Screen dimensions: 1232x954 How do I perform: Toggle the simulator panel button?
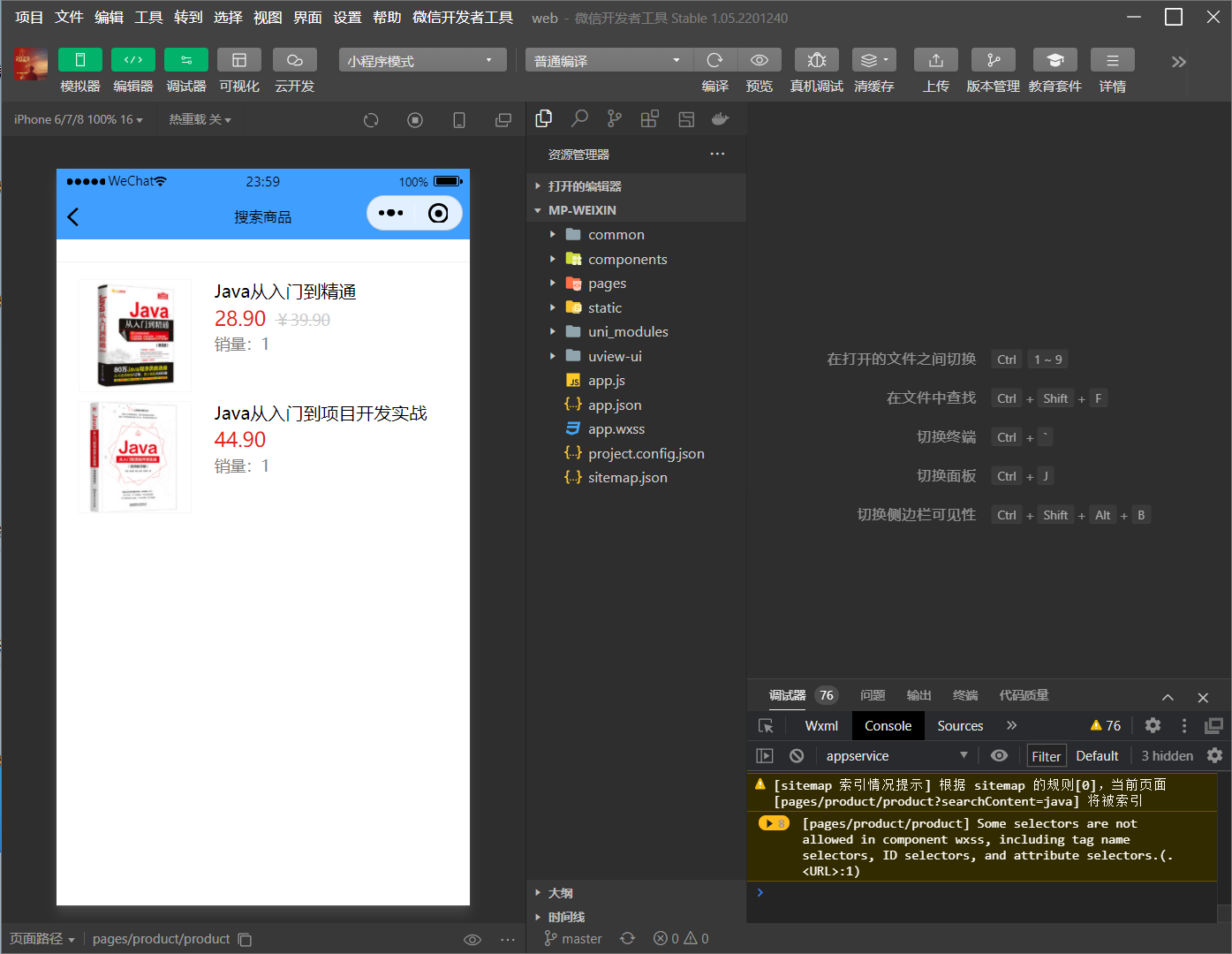79,60
